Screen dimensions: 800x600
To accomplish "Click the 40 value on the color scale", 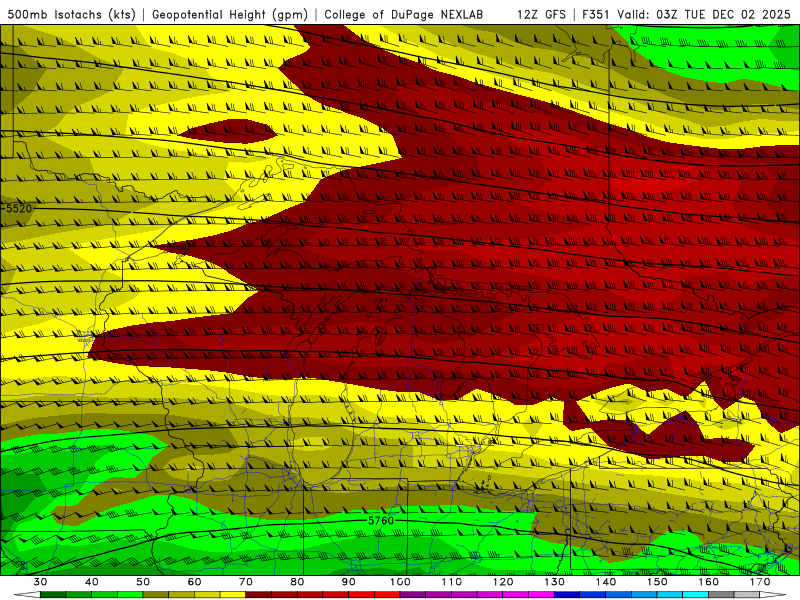I will coord(92,582).
